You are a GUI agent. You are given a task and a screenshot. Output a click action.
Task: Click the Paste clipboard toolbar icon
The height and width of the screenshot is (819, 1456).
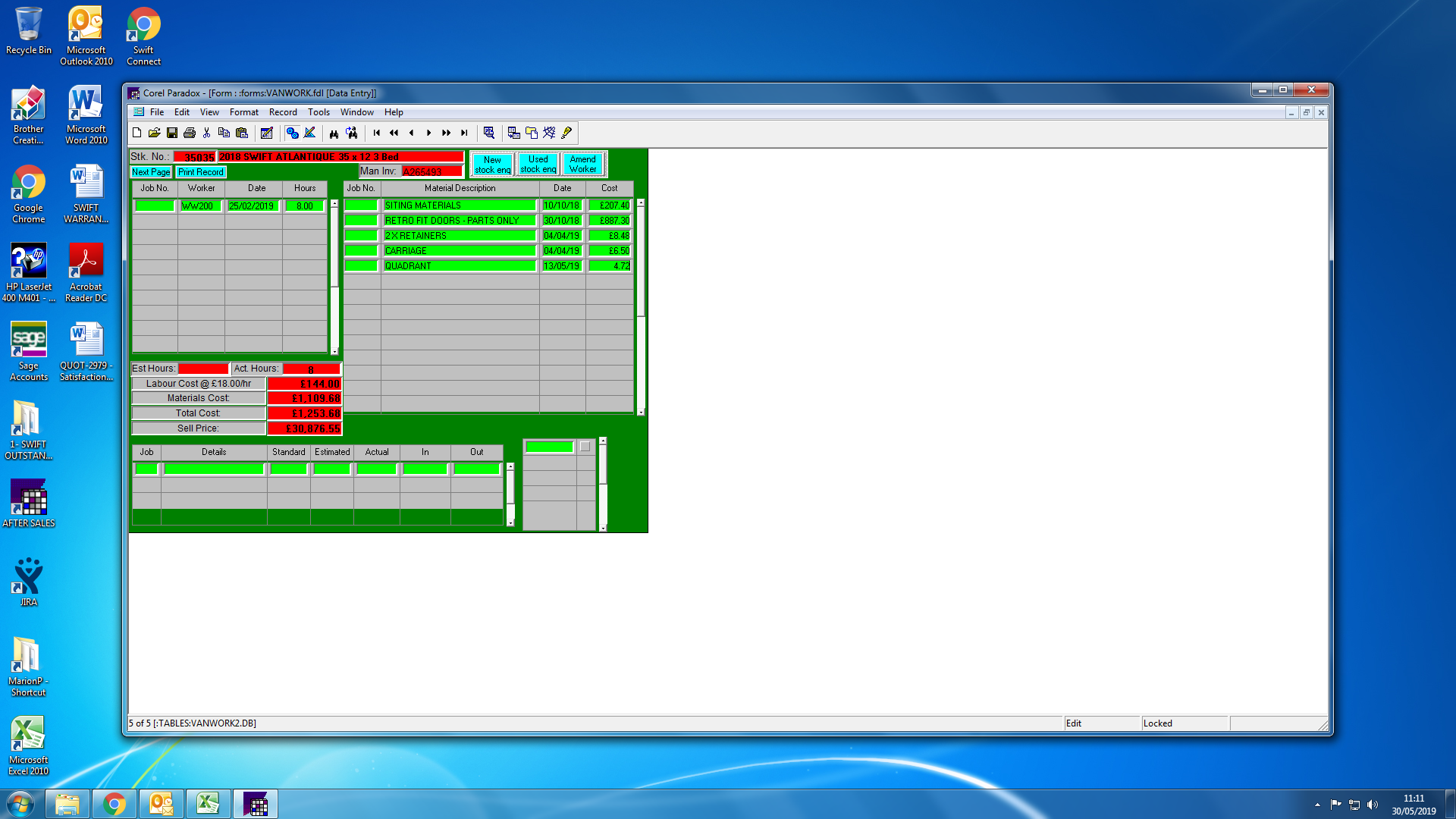point(242,133)
